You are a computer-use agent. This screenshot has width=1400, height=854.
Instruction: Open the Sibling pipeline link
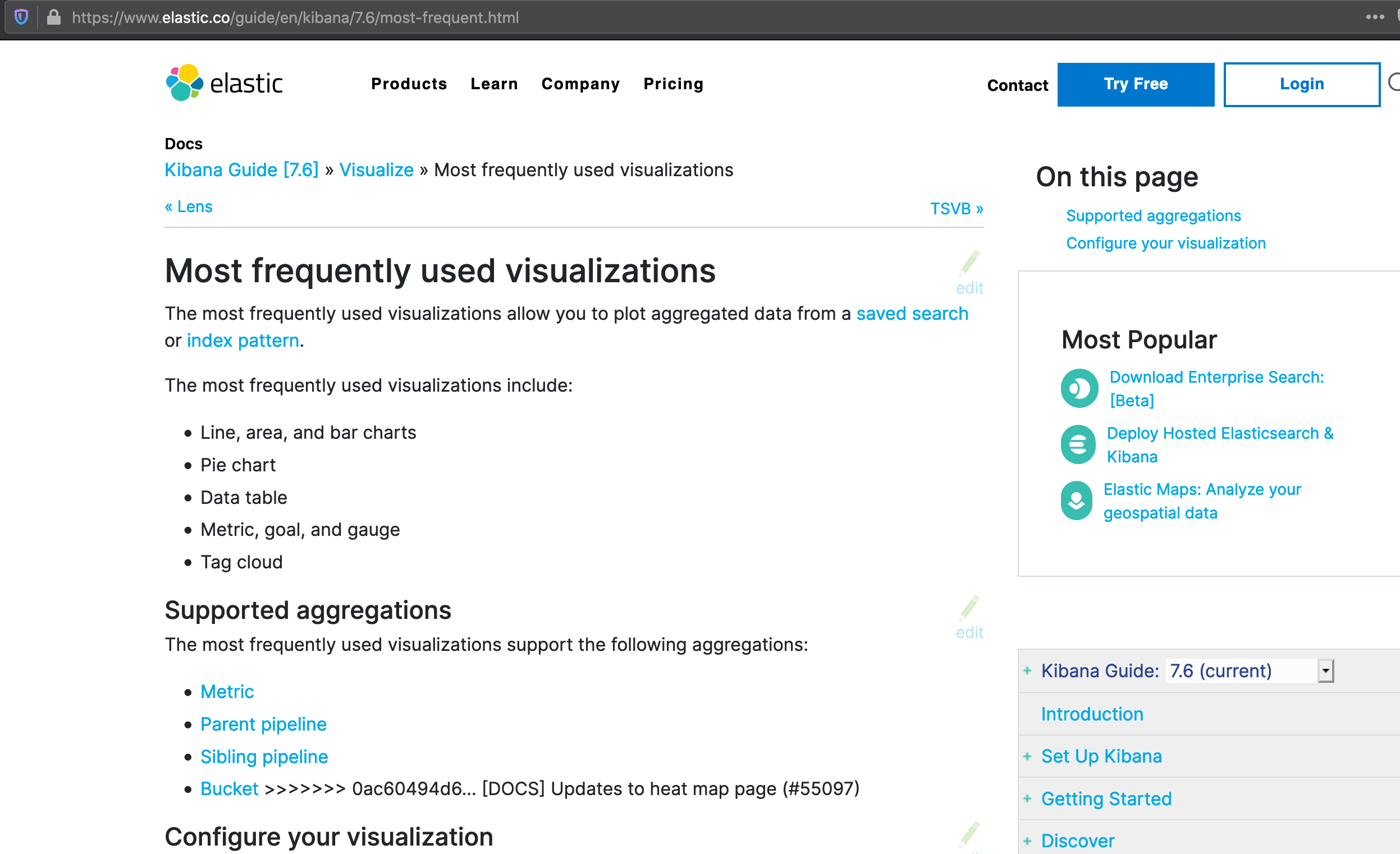(x=264, y=757)
